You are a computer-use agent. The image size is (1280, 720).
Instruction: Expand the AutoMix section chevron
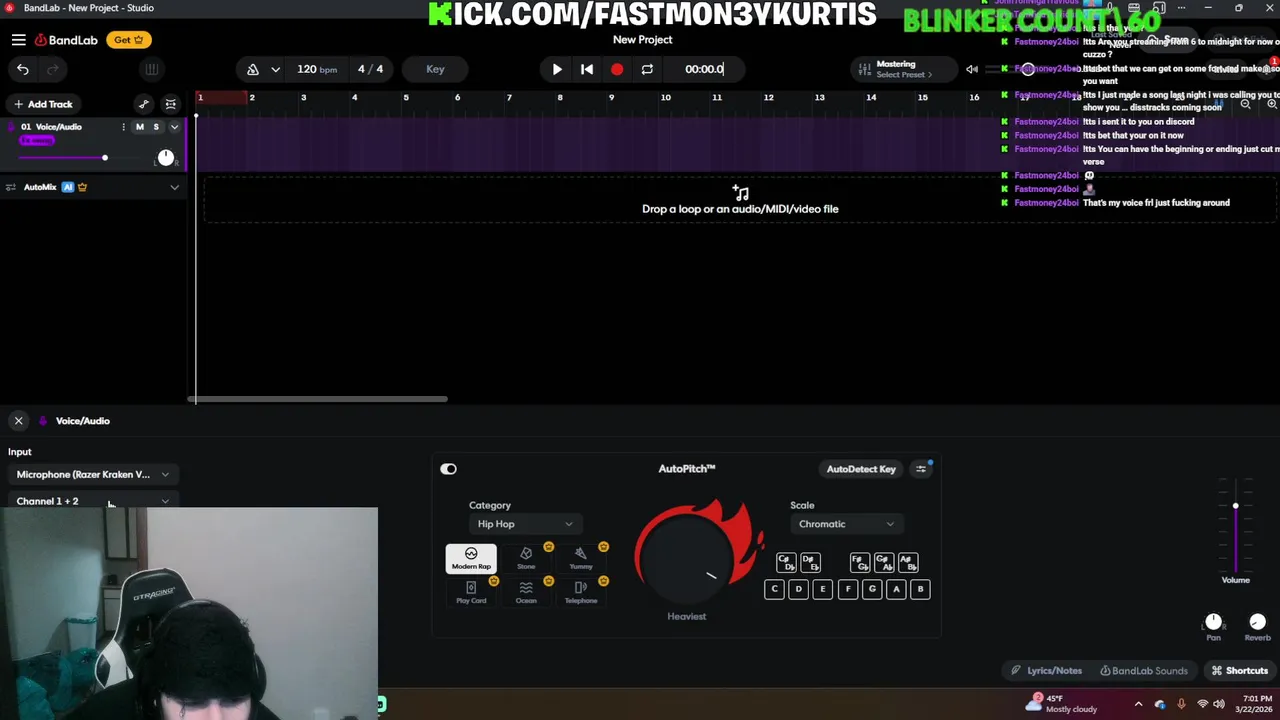click(x=174, y=187)
